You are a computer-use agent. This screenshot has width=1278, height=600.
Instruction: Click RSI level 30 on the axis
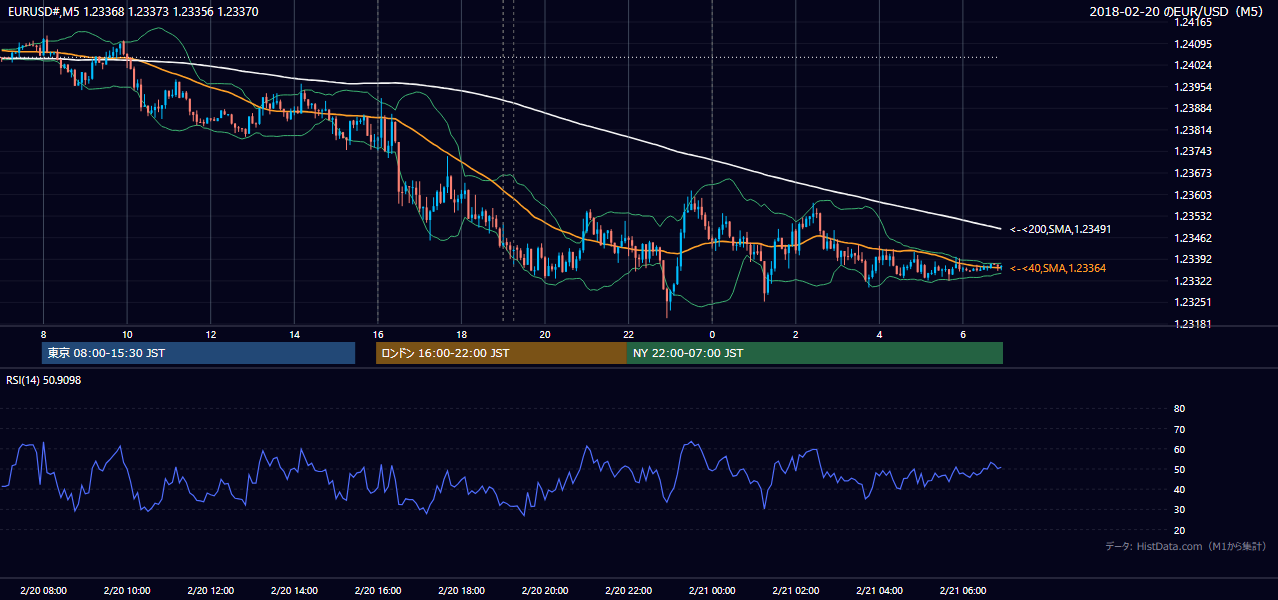tap(1179, 510)
